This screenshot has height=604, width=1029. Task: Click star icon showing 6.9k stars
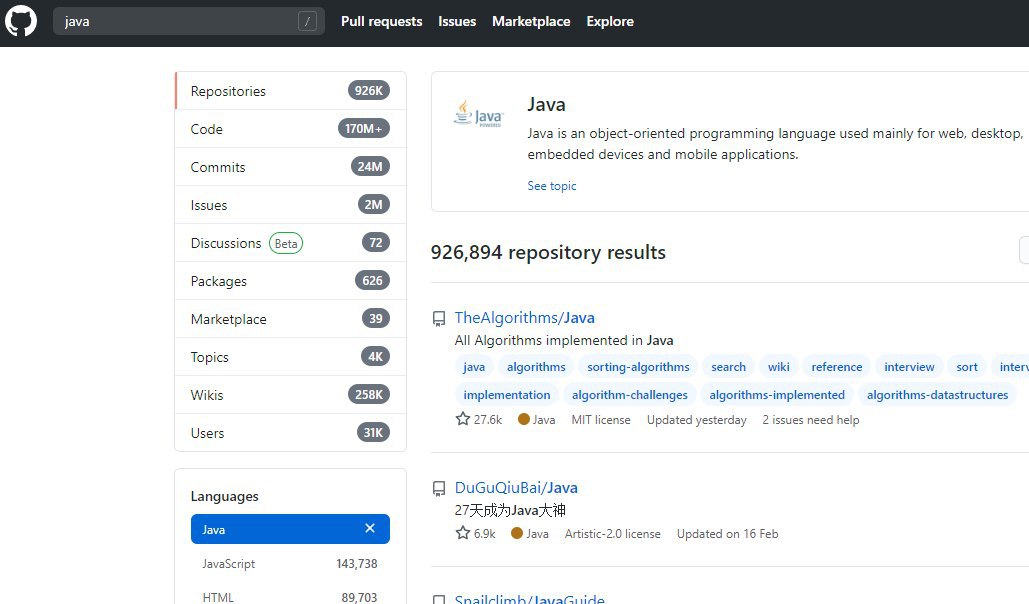463,533
